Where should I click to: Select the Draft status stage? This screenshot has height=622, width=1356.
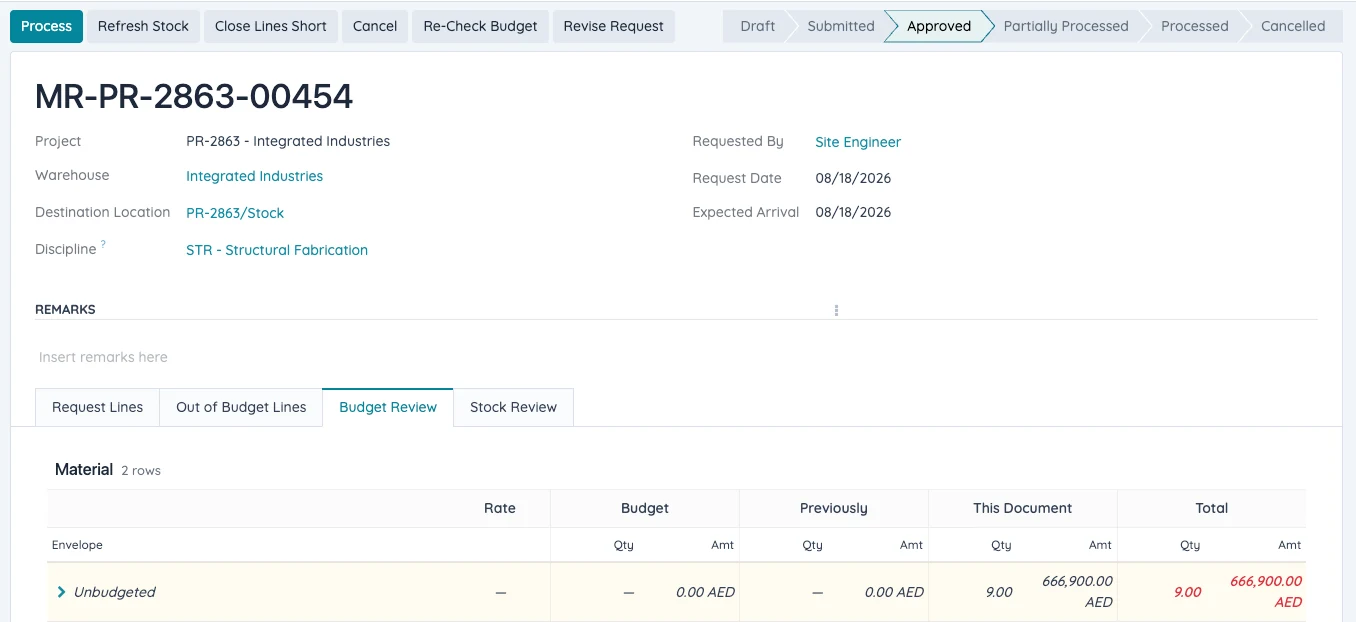point(757,26)
